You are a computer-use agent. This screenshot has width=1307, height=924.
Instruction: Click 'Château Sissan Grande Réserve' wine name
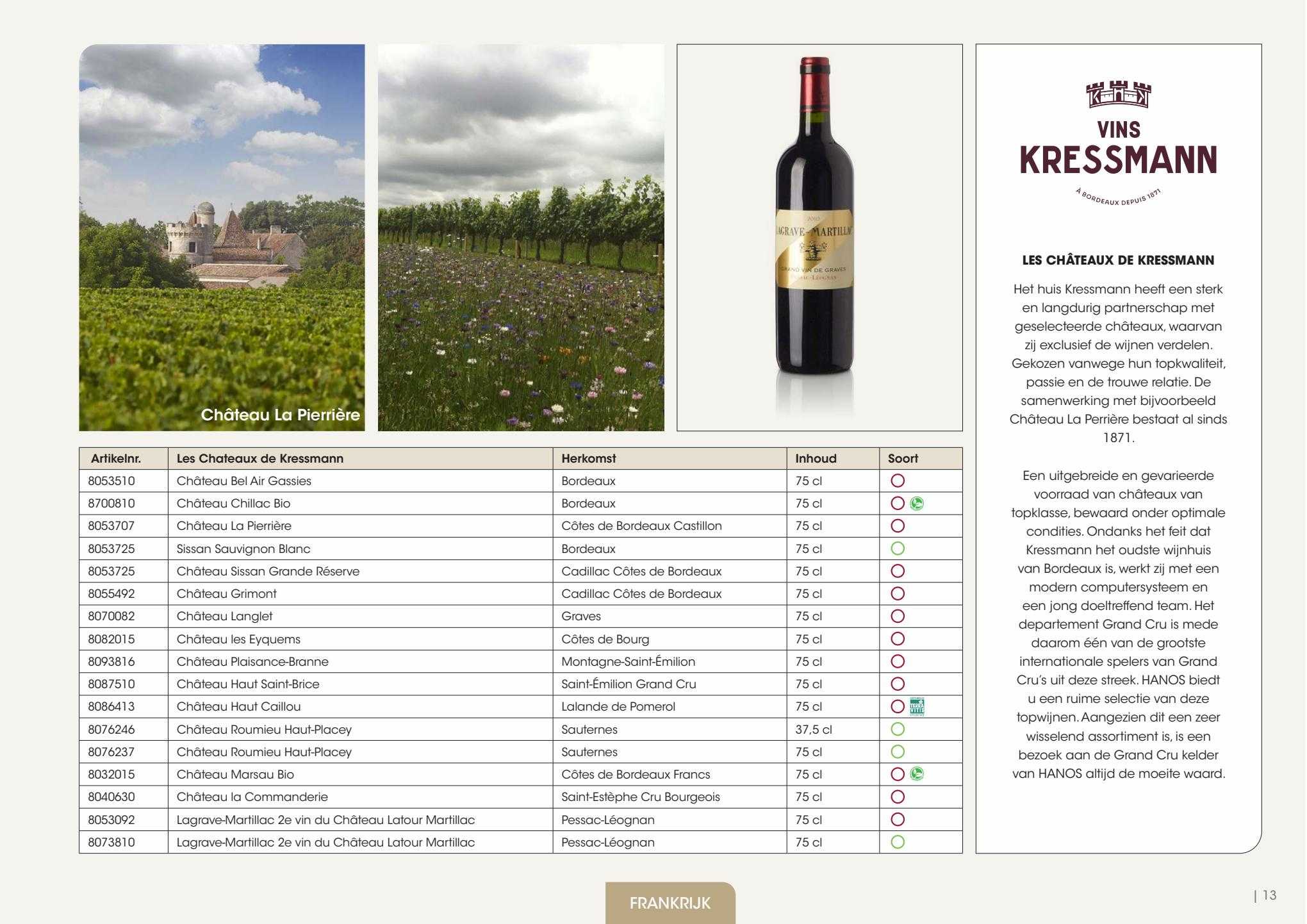point(268,572)
